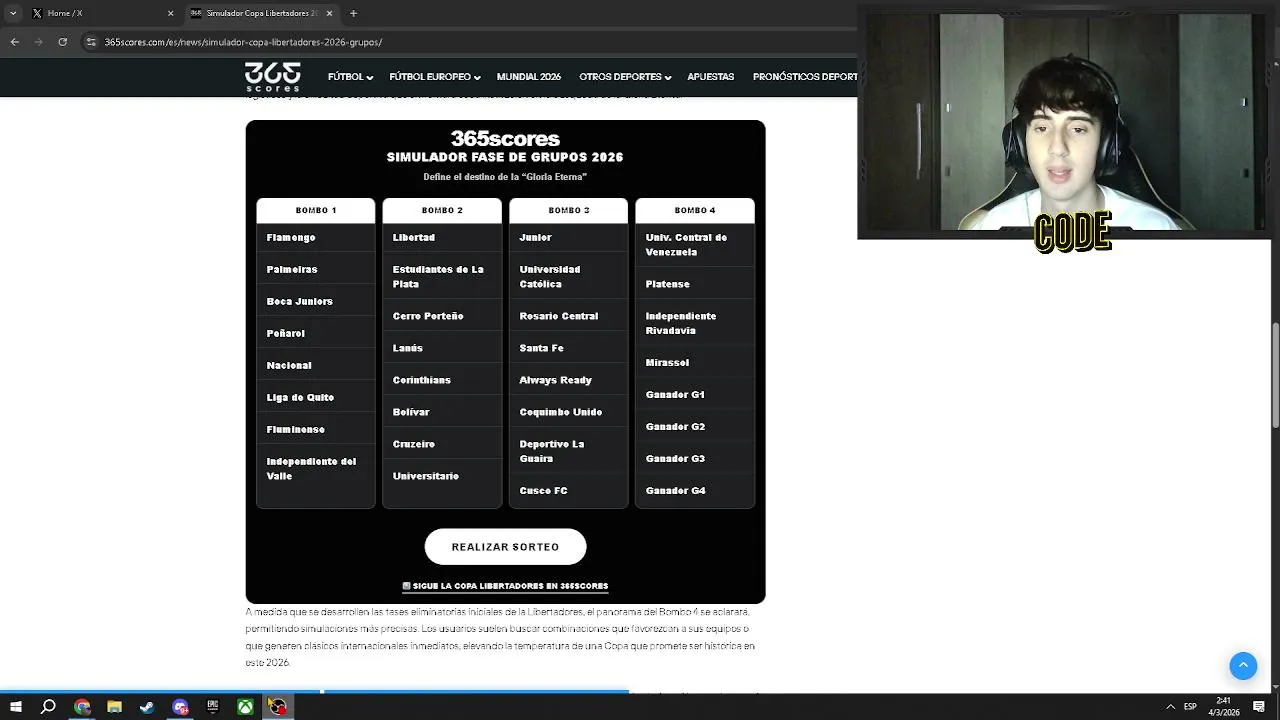Follow the Sigue la Copa Libertadores link
The height and width of the screenshot is (720, 1280).
point(505,586)
